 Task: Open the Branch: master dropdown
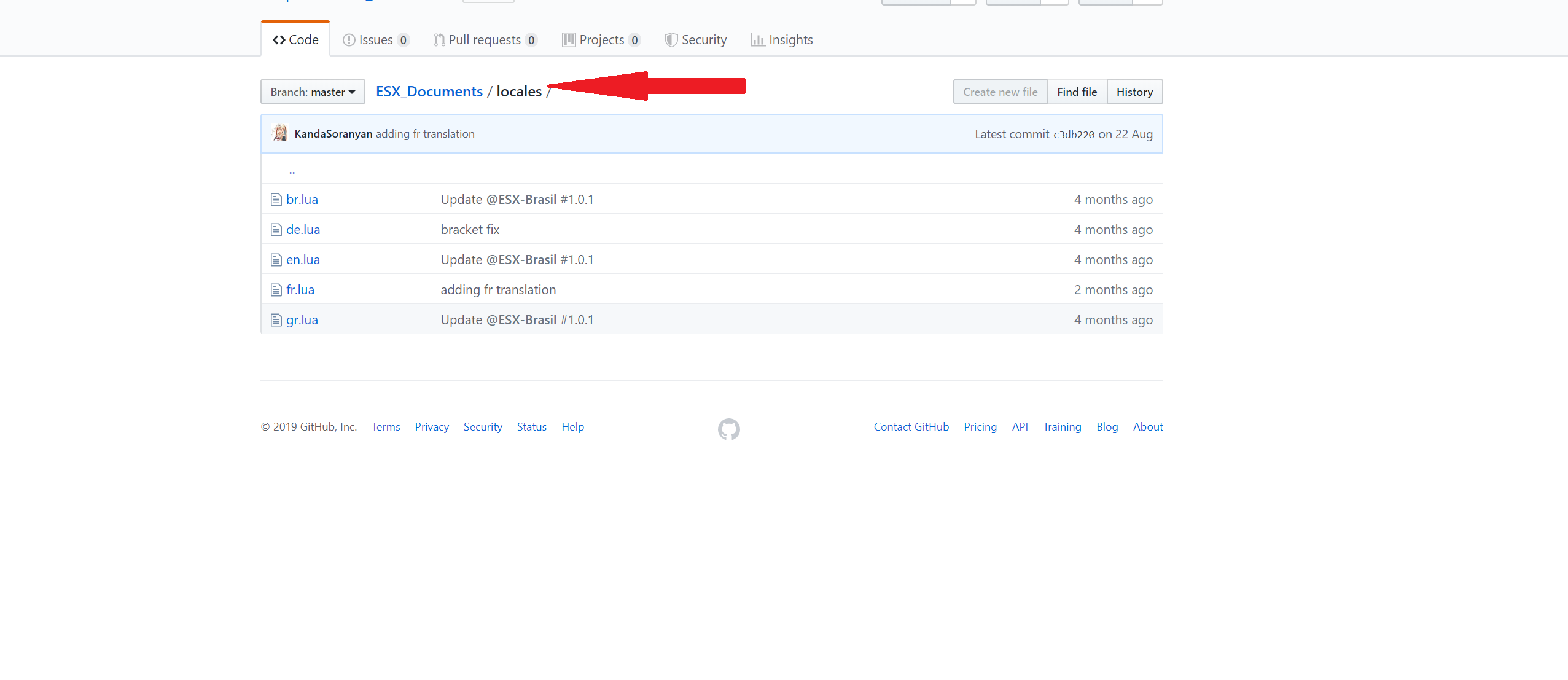point(312,91)
